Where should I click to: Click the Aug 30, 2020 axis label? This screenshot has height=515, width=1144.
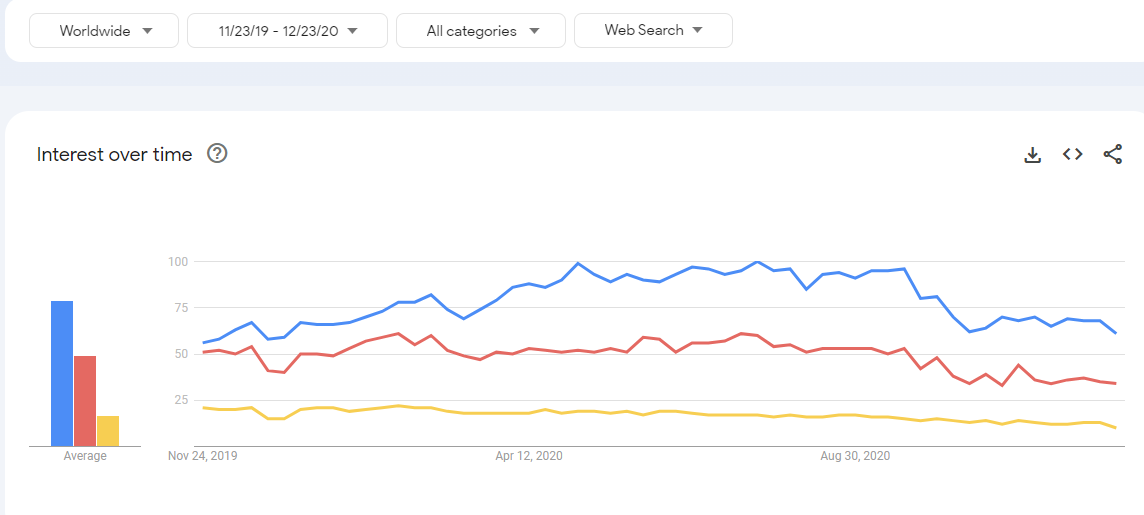point(855,456)
